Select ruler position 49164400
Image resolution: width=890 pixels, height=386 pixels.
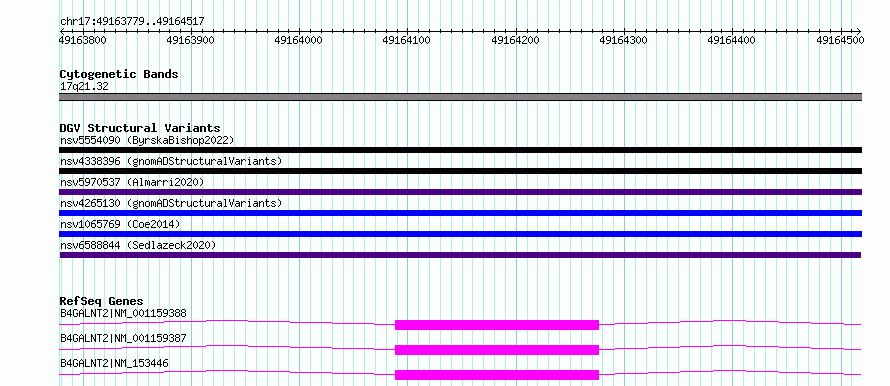pyautogui.click(x=732, y=40)
